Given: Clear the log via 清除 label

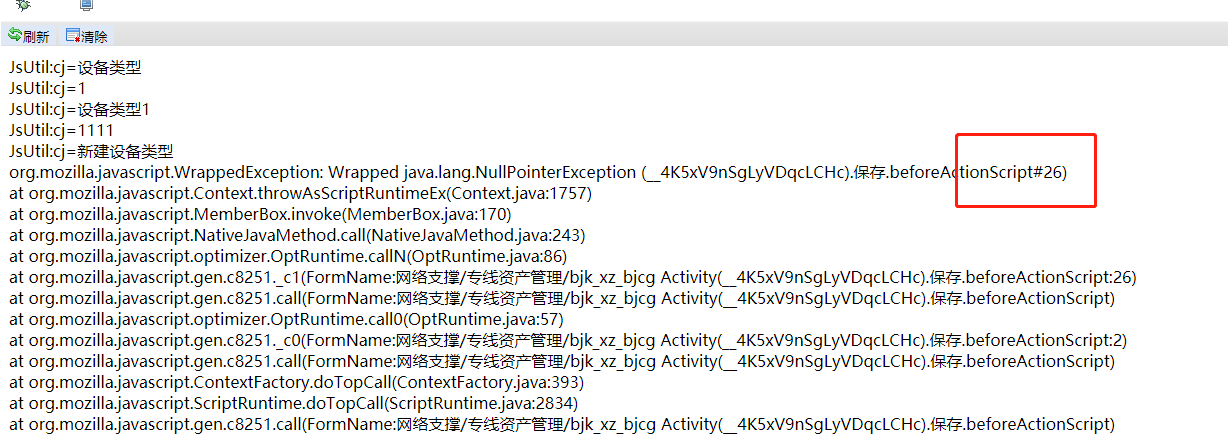Looking at the screenshot, I should pos(95,36).
